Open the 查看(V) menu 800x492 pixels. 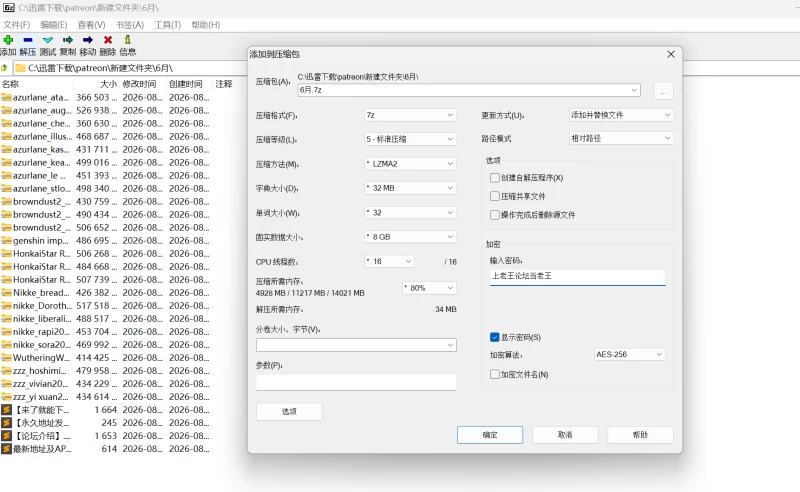coord(91,24)
